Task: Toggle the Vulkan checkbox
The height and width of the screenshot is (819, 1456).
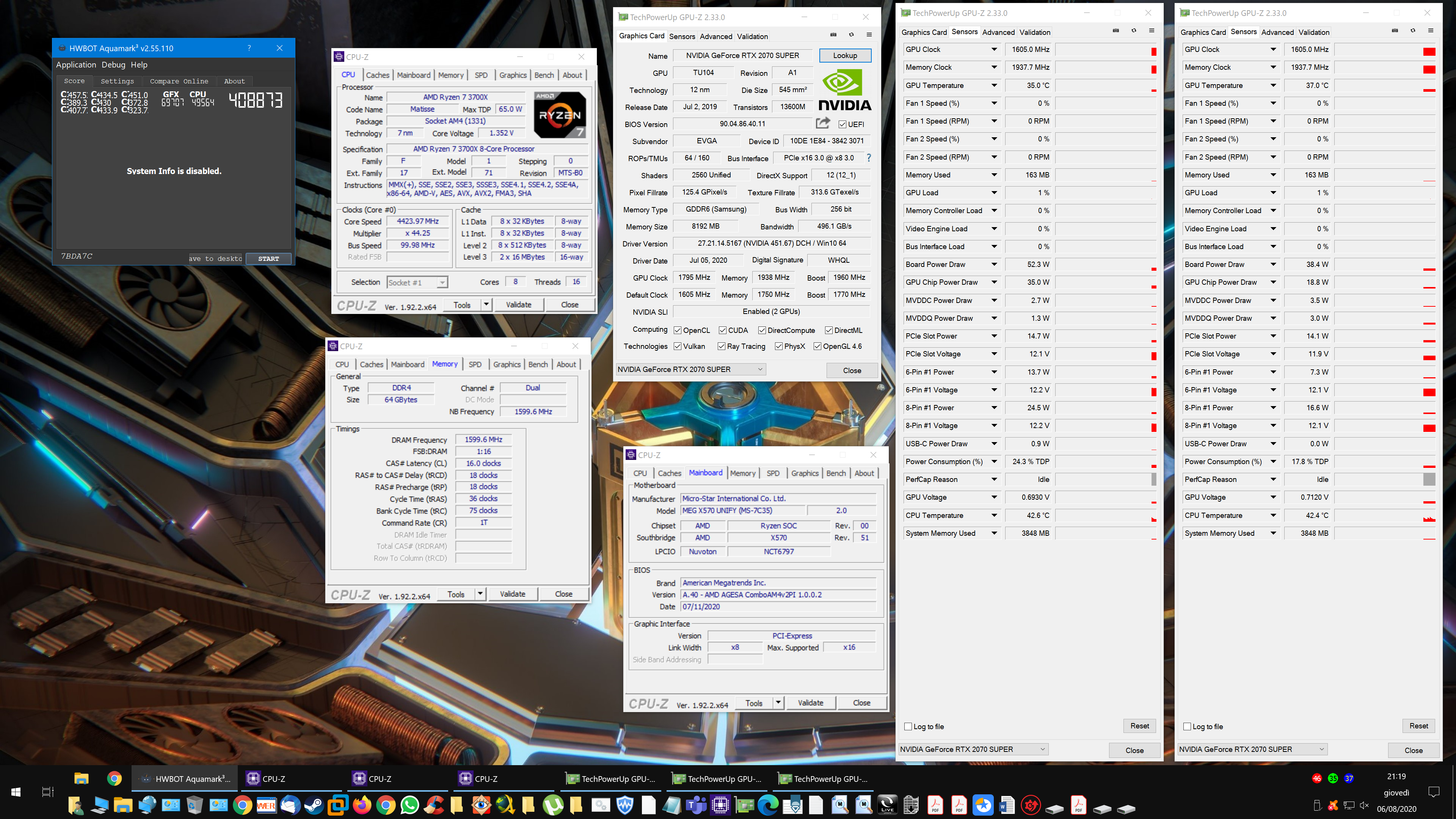Action: 677,346
